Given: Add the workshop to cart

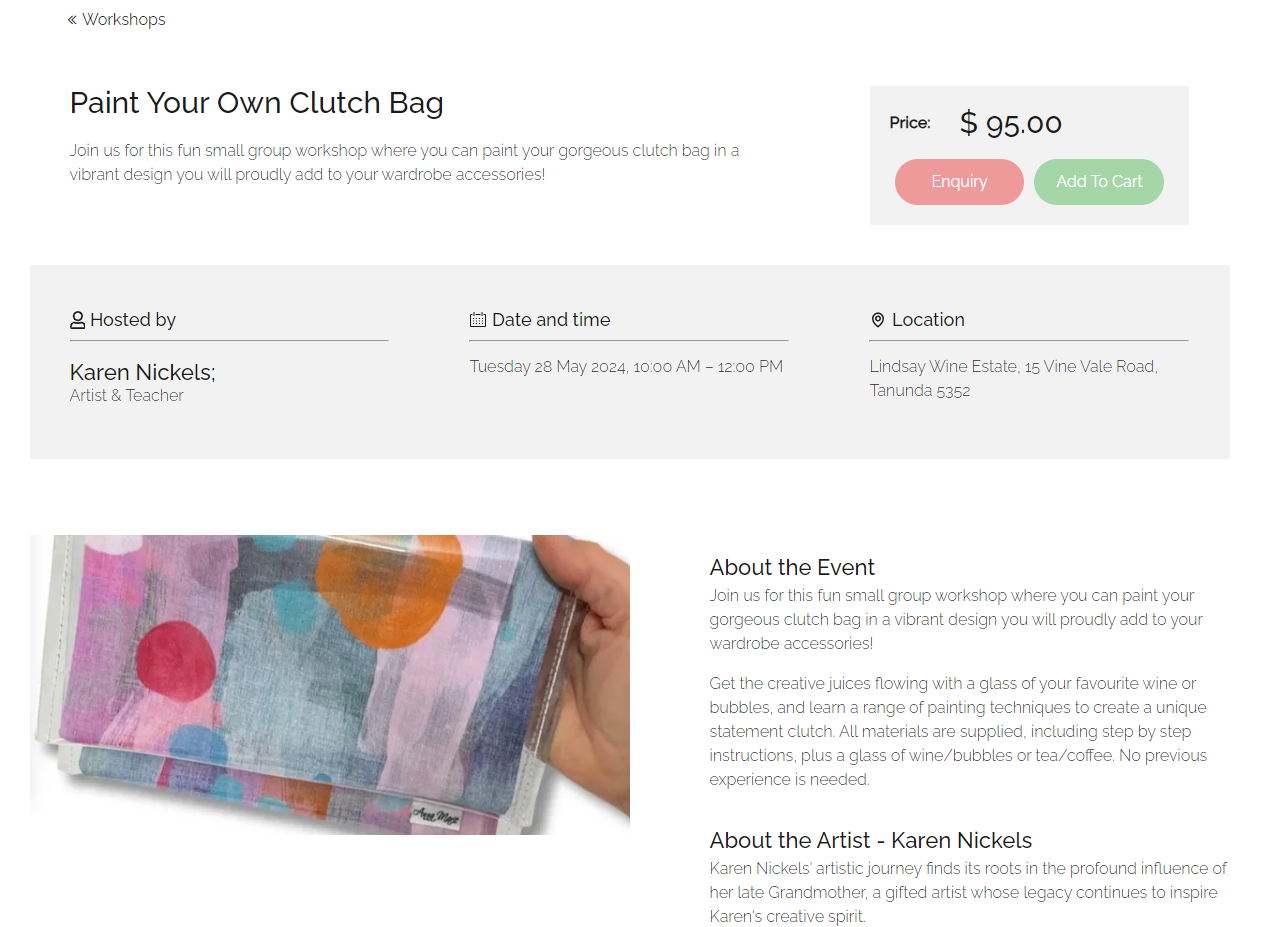Looking at the screenshot, I should [1099, 182].
